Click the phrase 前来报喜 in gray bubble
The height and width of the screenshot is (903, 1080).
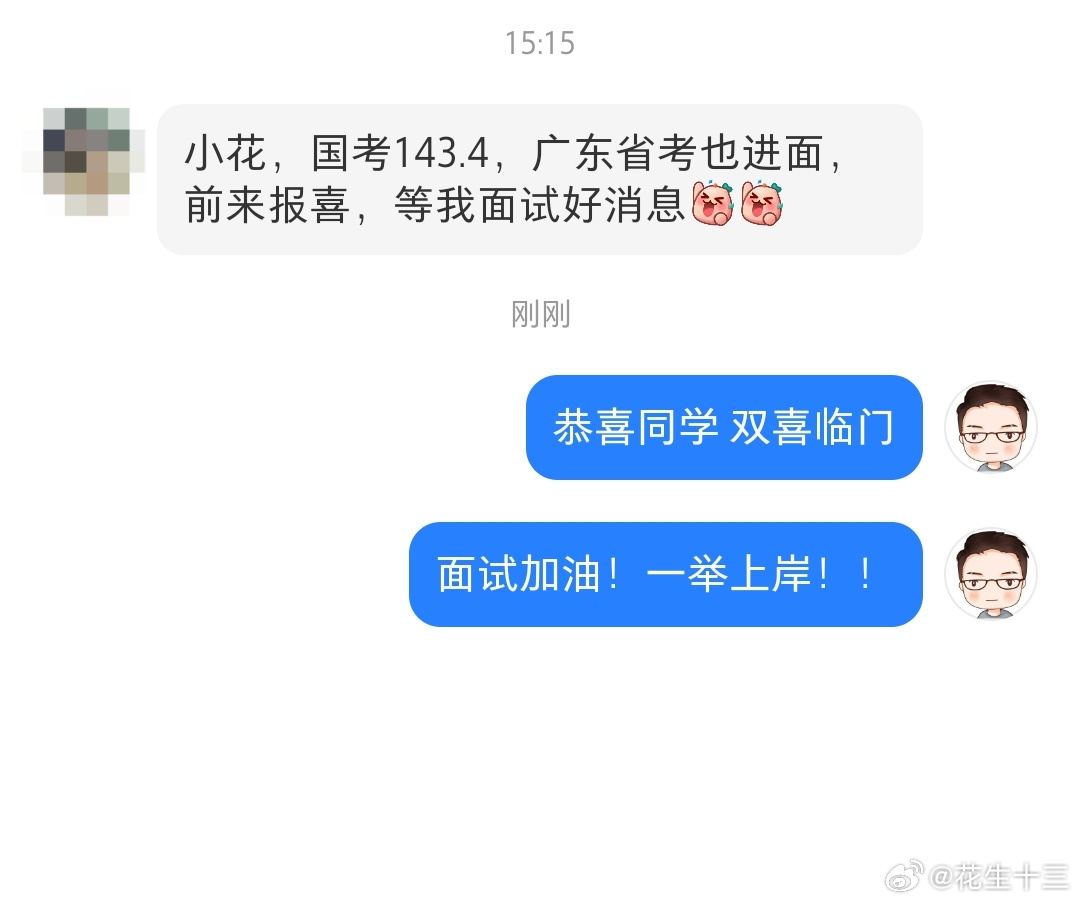pyautogui.click(x=267, y=205)
